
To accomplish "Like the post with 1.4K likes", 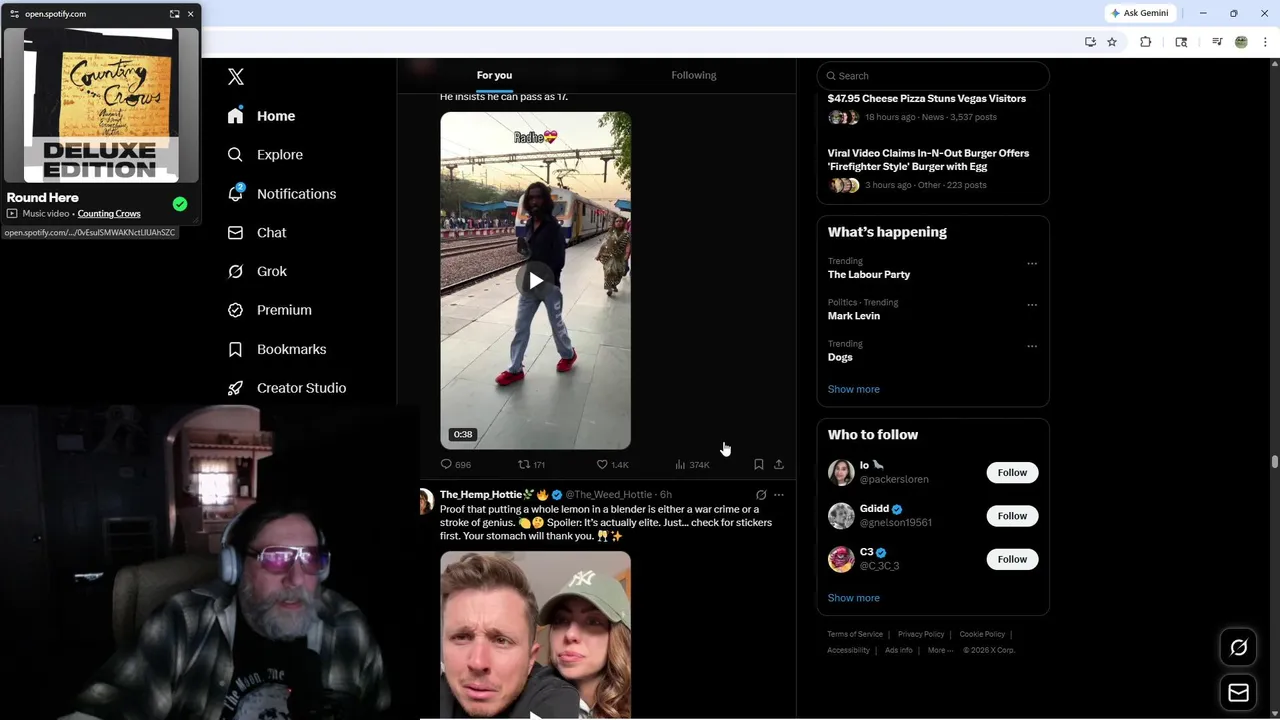I will [x=612, y=465].
